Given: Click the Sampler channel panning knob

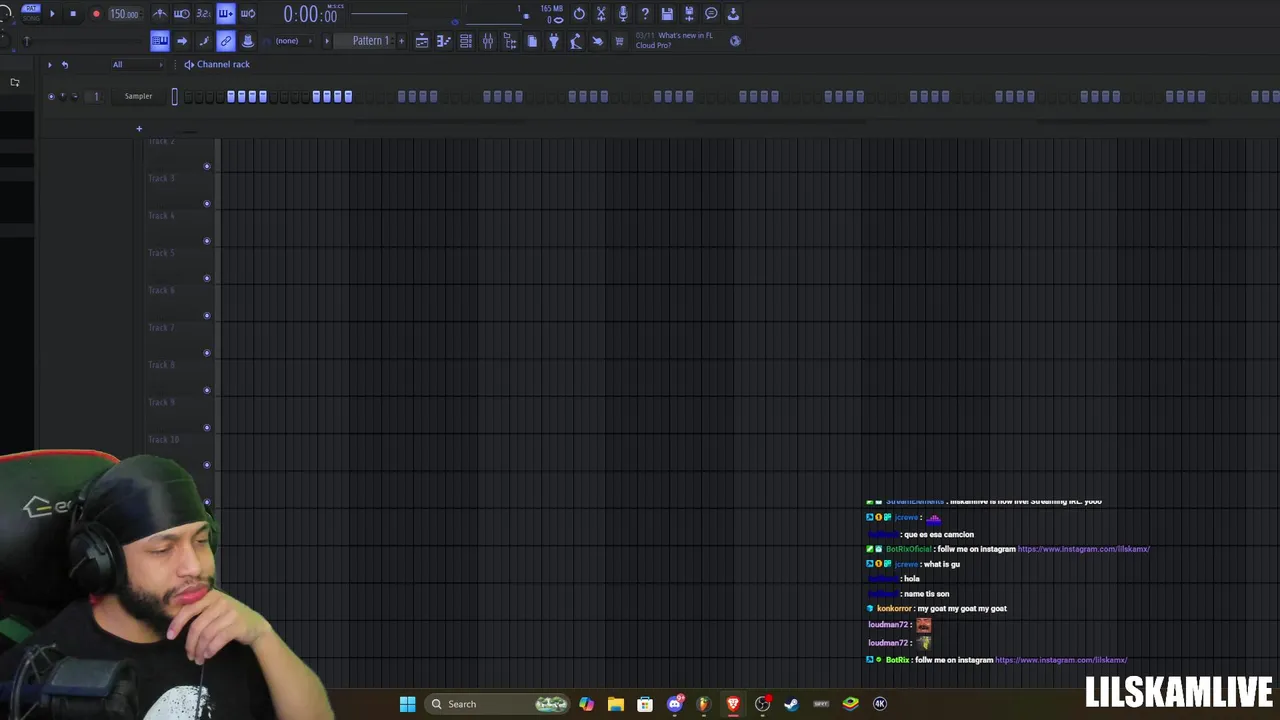Looking at the screenshot, I should tap(63, 96).
